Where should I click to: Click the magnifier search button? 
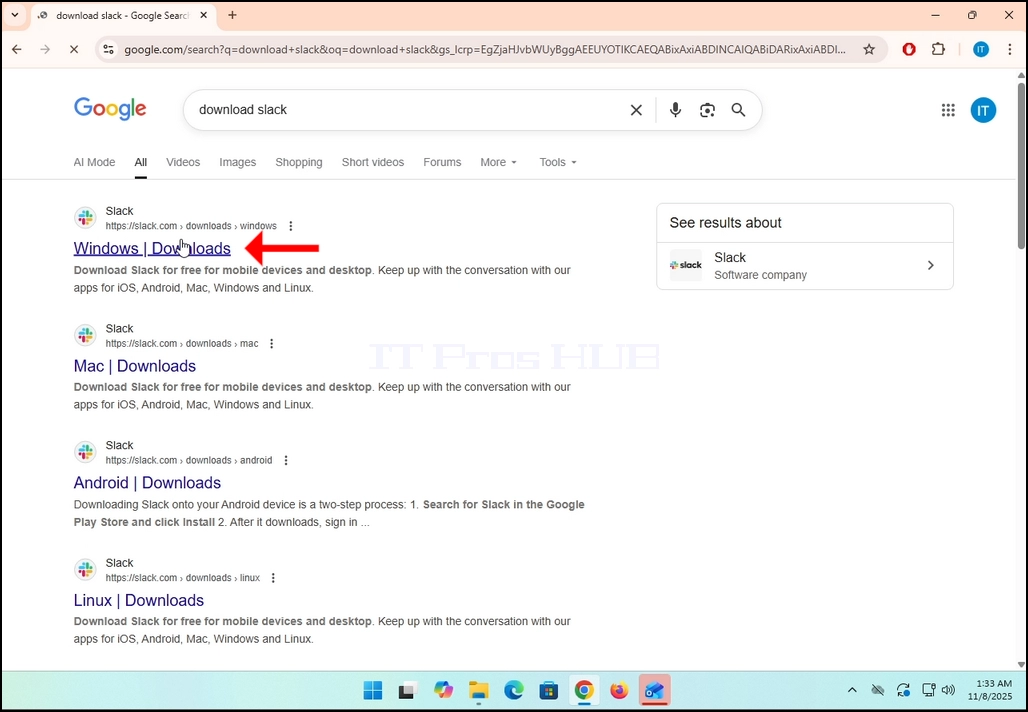tap(738, 110)
